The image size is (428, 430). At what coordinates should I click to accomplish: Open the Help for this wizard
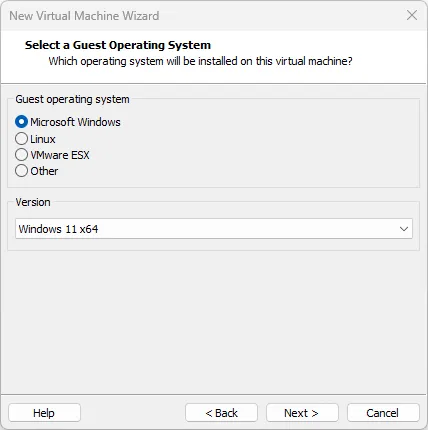point(44,413)
